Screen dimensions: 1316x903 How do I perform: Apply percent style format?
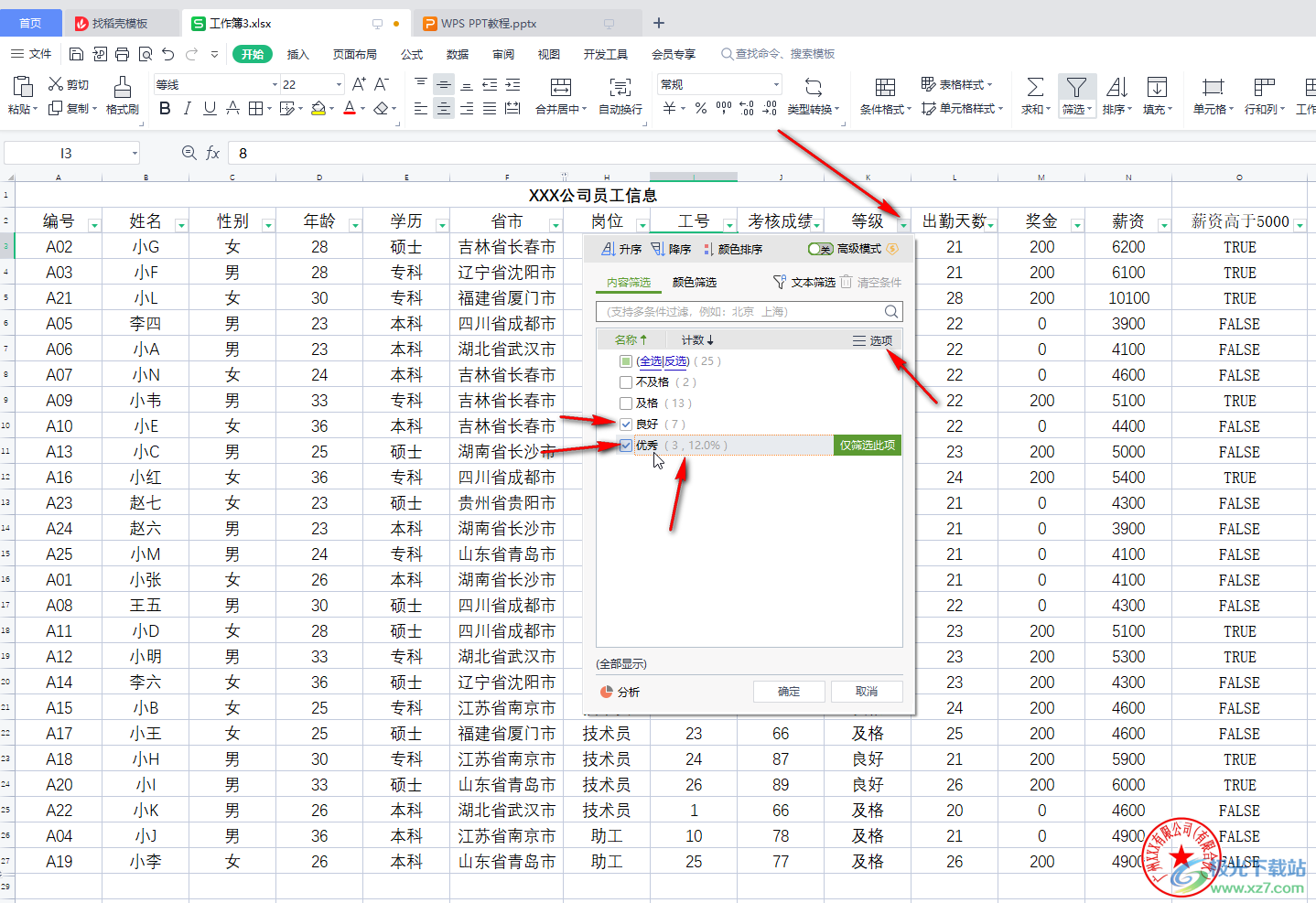[700, 109]
